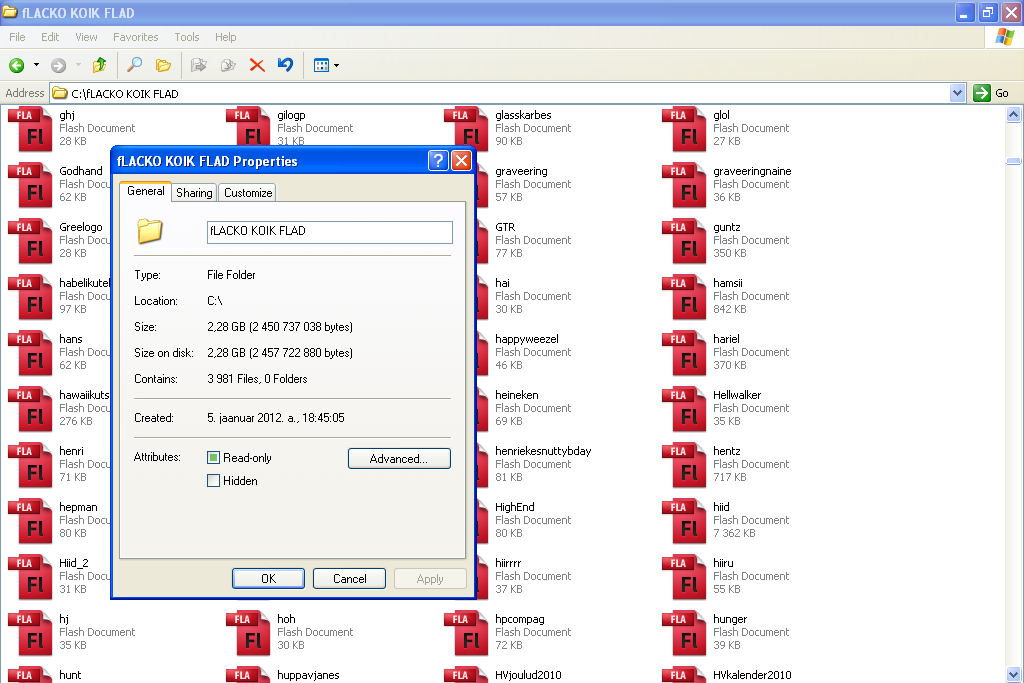Switch to the General tab
This screenshot has height=683, width=1024.
[146, 191]
